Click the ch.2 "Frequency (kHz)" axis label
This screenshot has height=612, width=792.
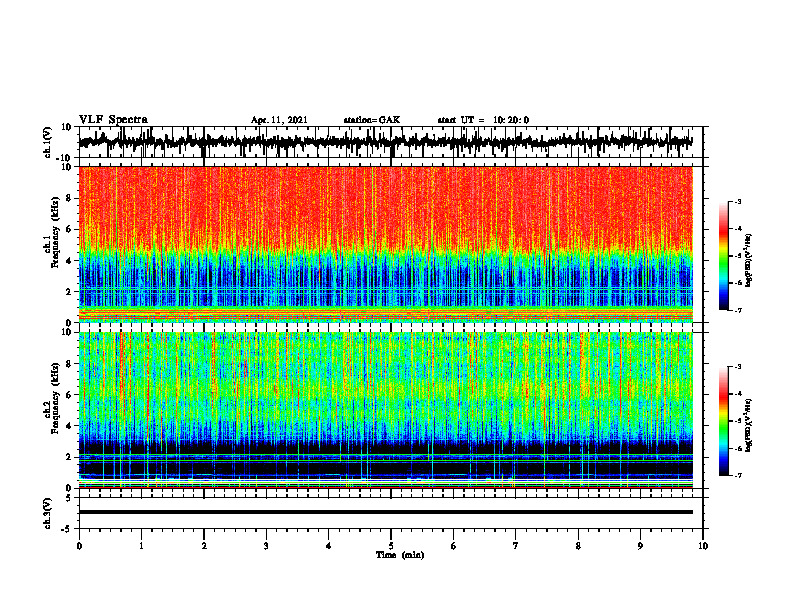coord(55,398)
